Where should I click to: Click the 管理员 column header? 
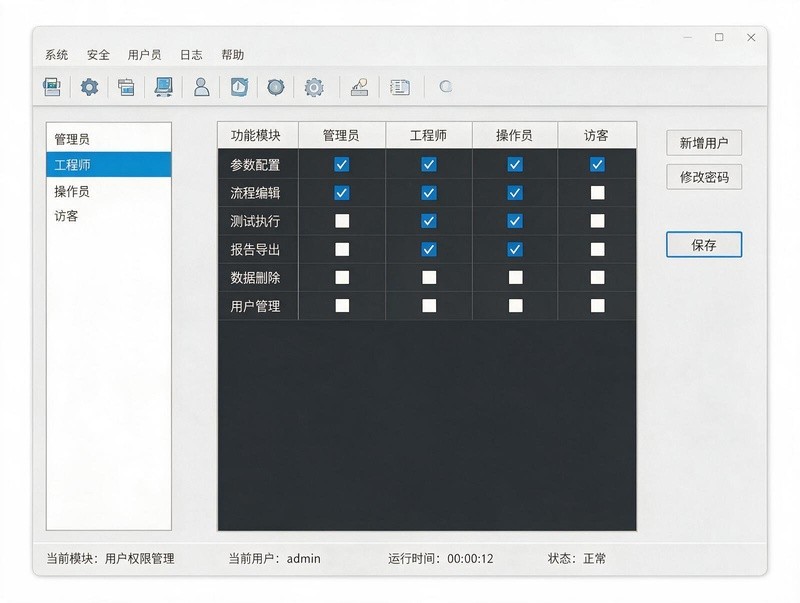pyautogui.click(x=342, y=135)
